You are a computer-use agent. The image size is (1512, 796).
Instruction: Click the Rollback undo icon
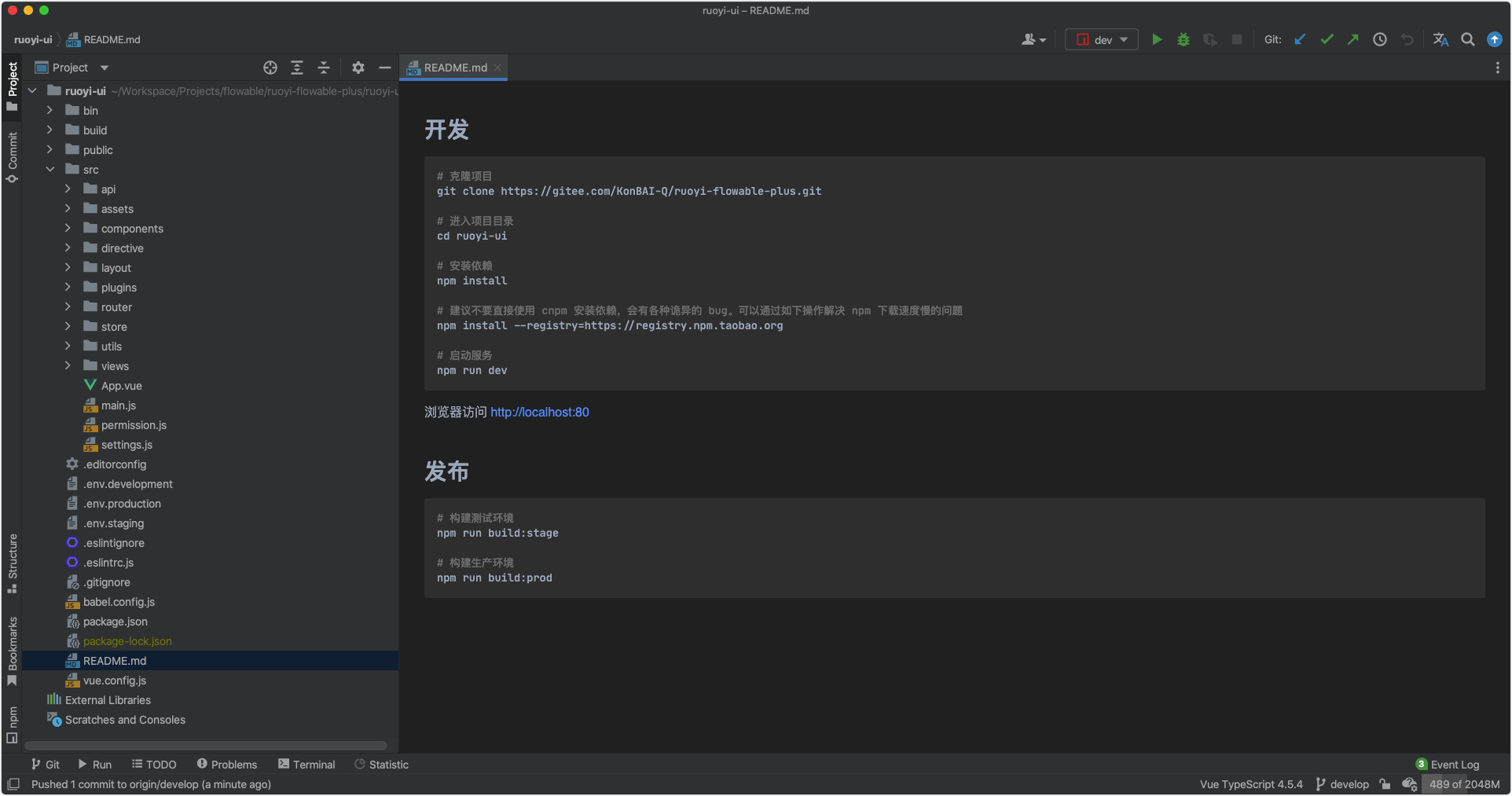click(x=1407, y=39)
